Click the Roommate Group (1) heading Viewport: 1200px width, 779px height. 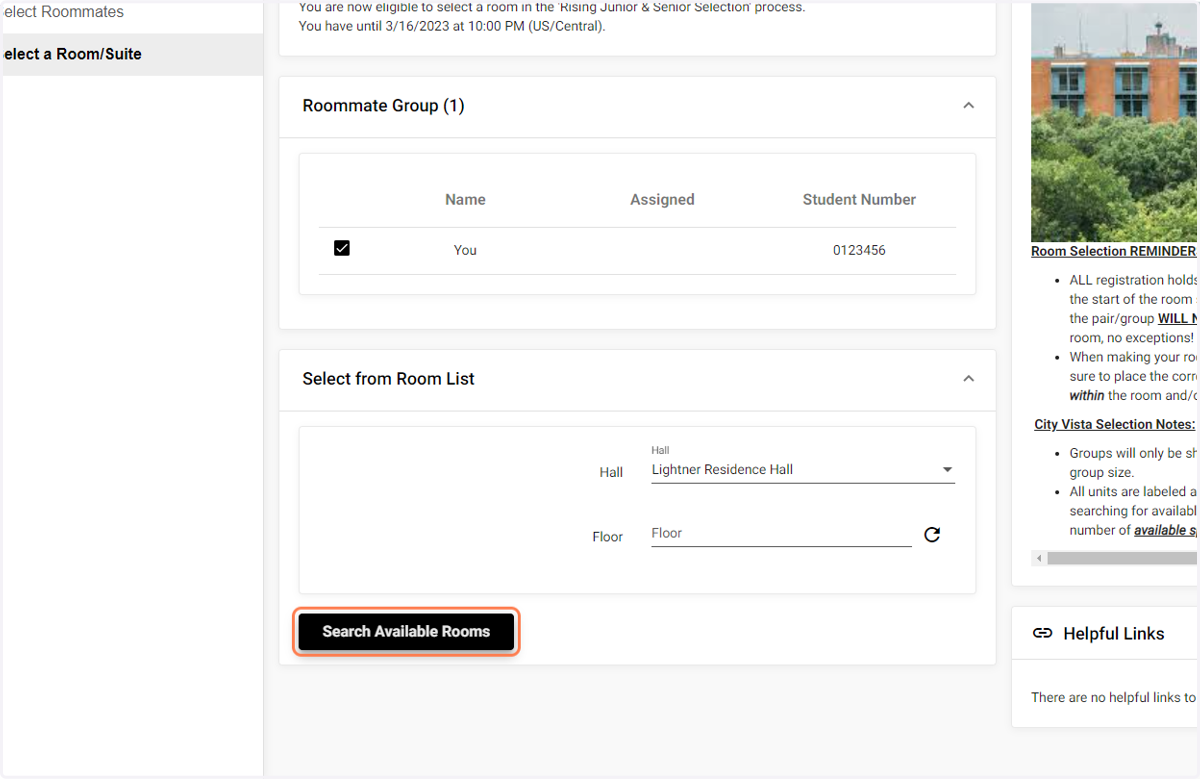tap(383, 106)
